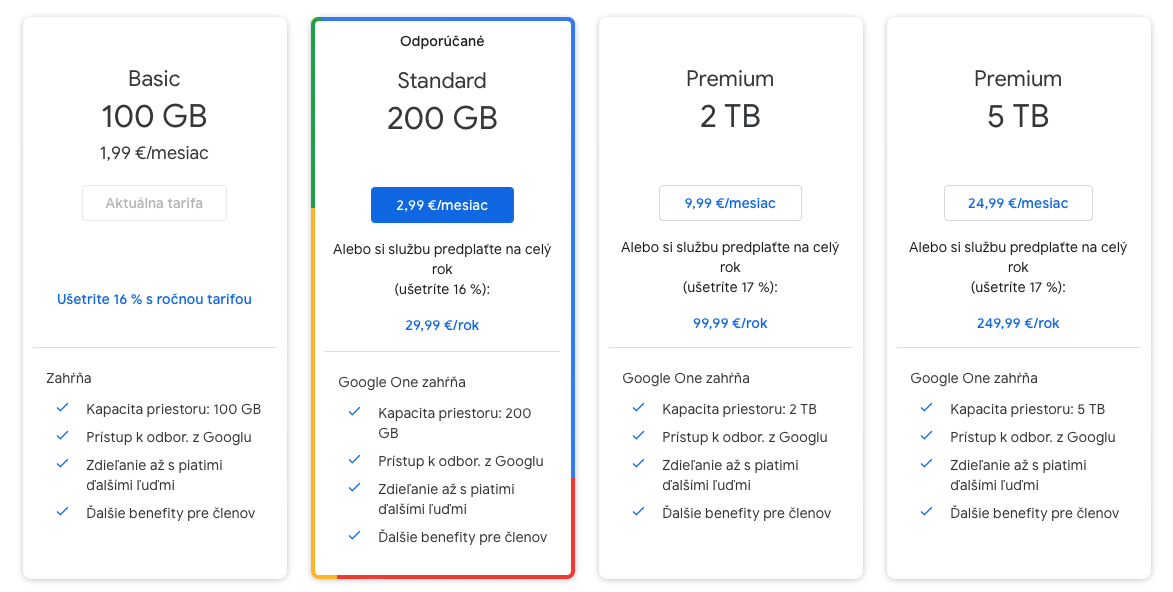Screen dimensions: 1173x592
Task: Click checkmark next to Standard Prístup k odbor. z Googlu
Action: pyautogui.click(x=355, y=460)
